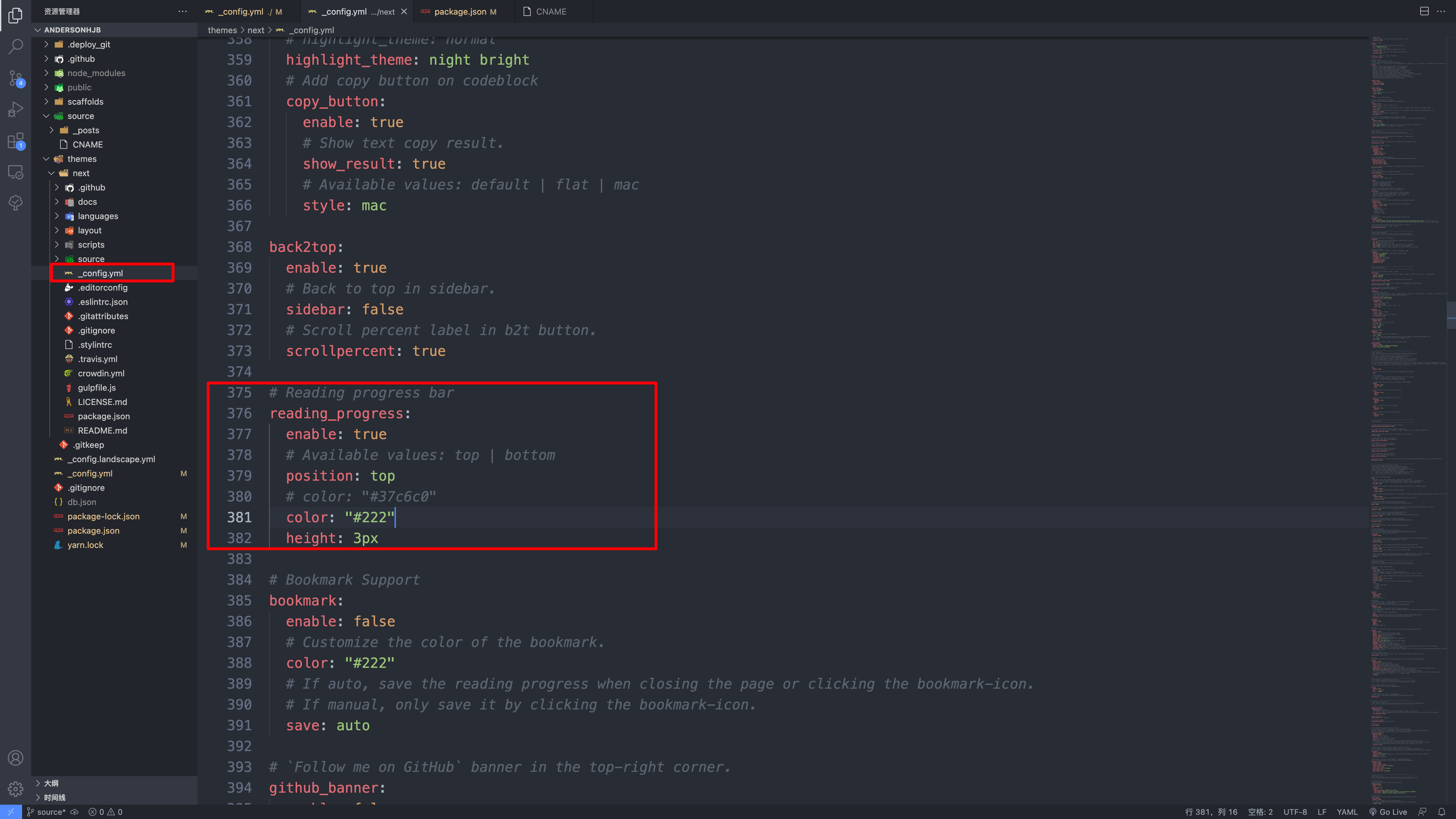Click the vertical scrollbar thumb
This screenshot has height=819, width=1456.
pos(1451,315)
